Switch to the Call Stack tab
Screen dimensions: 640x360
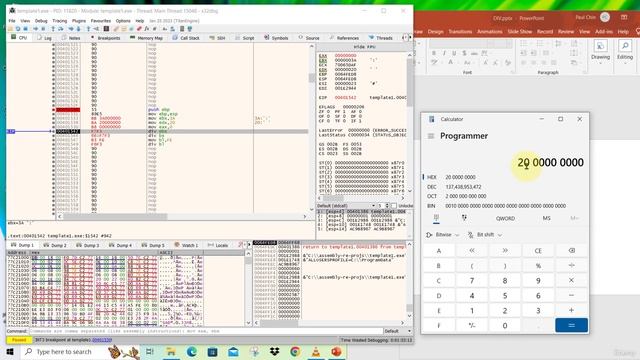click(x=186, y=38)
